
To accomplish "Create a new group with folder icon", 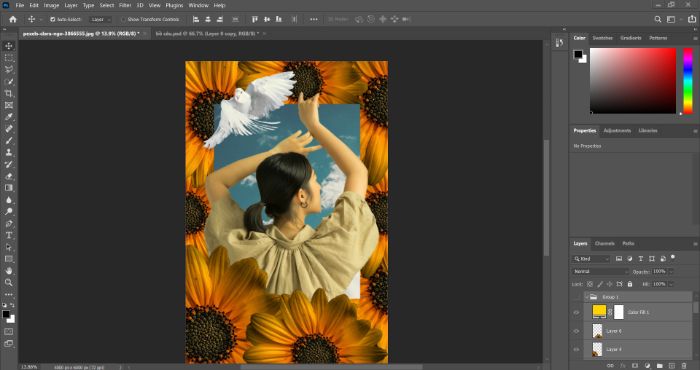I will point(659,366).
